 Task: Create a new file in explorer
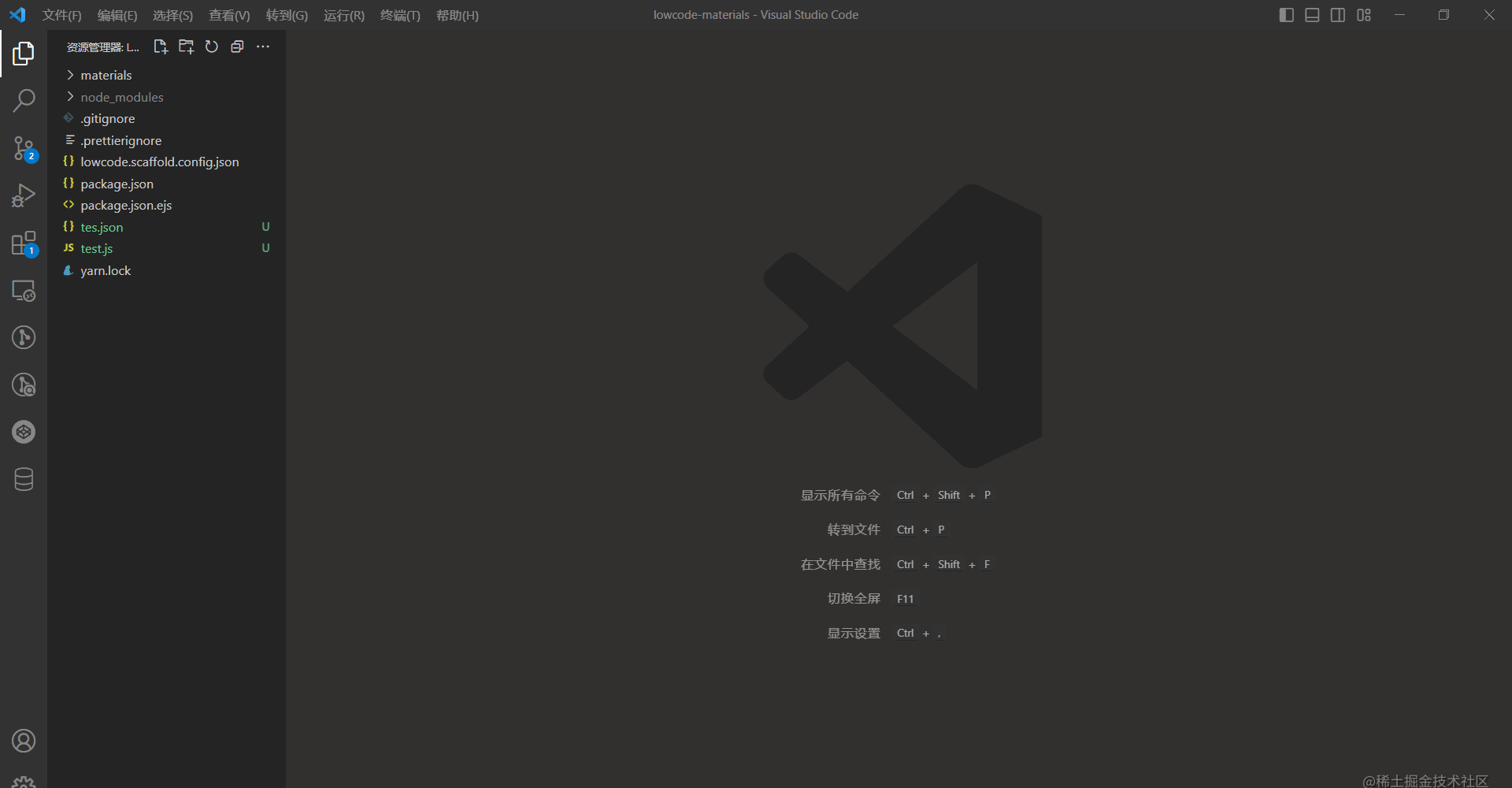pos(161,46)
